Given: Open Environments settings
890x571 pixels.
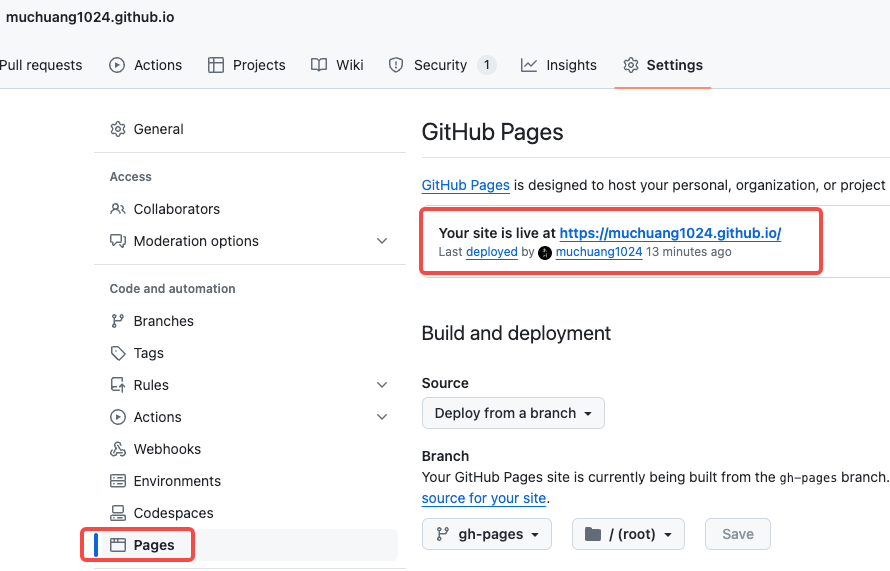Looking at the screenshot, I should 250,481.
